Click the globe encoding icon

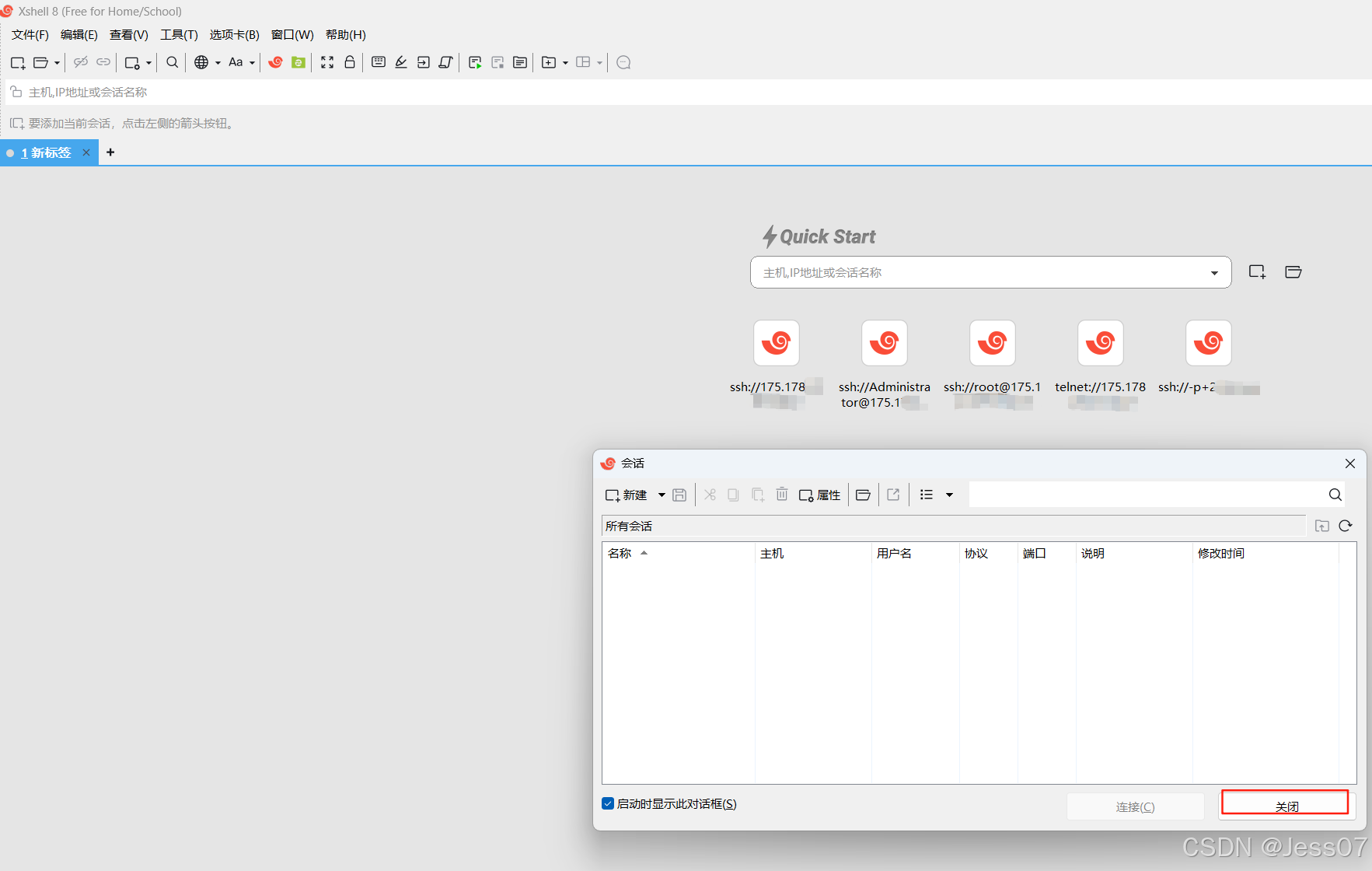(x=201, y=62)
